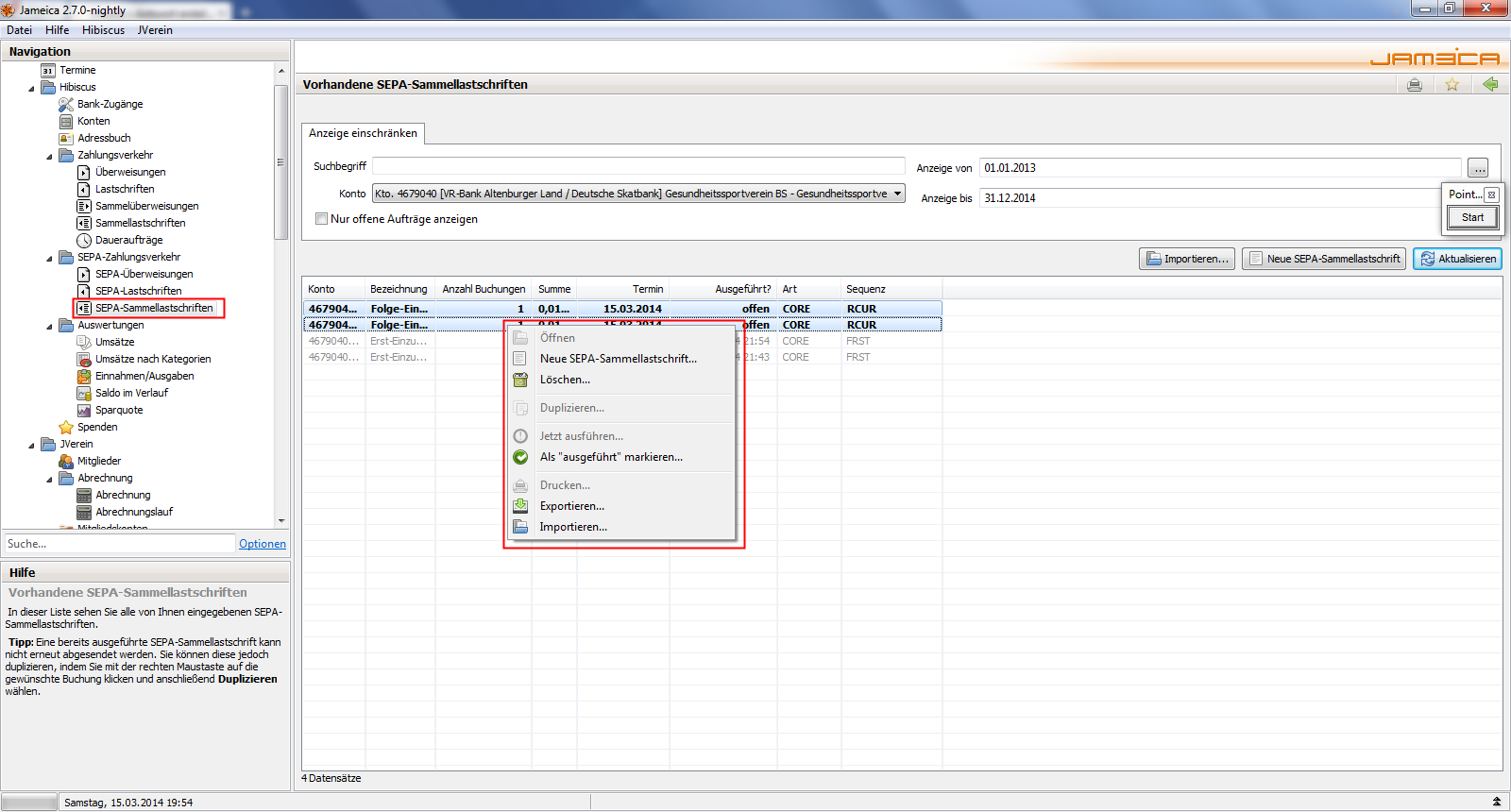
Task: Click the Anzeige bis date field
Action: 1210,198
